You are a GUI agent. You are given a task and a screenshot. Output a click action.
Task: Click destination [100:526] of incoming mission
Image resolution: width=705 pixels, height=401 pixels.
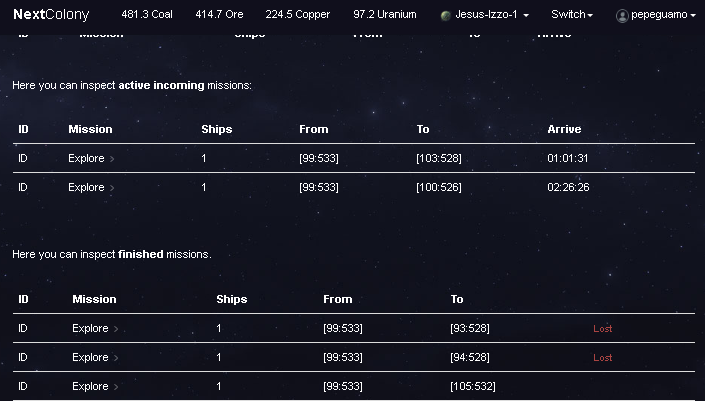[x=440, y=187]
